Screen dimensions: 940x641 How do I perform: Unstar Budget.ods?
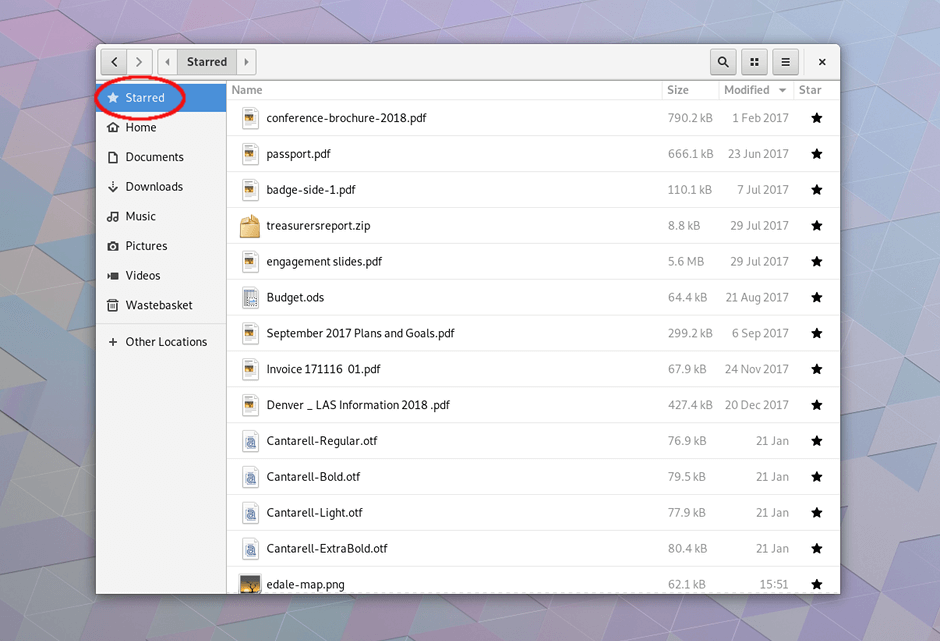[817, 297]
